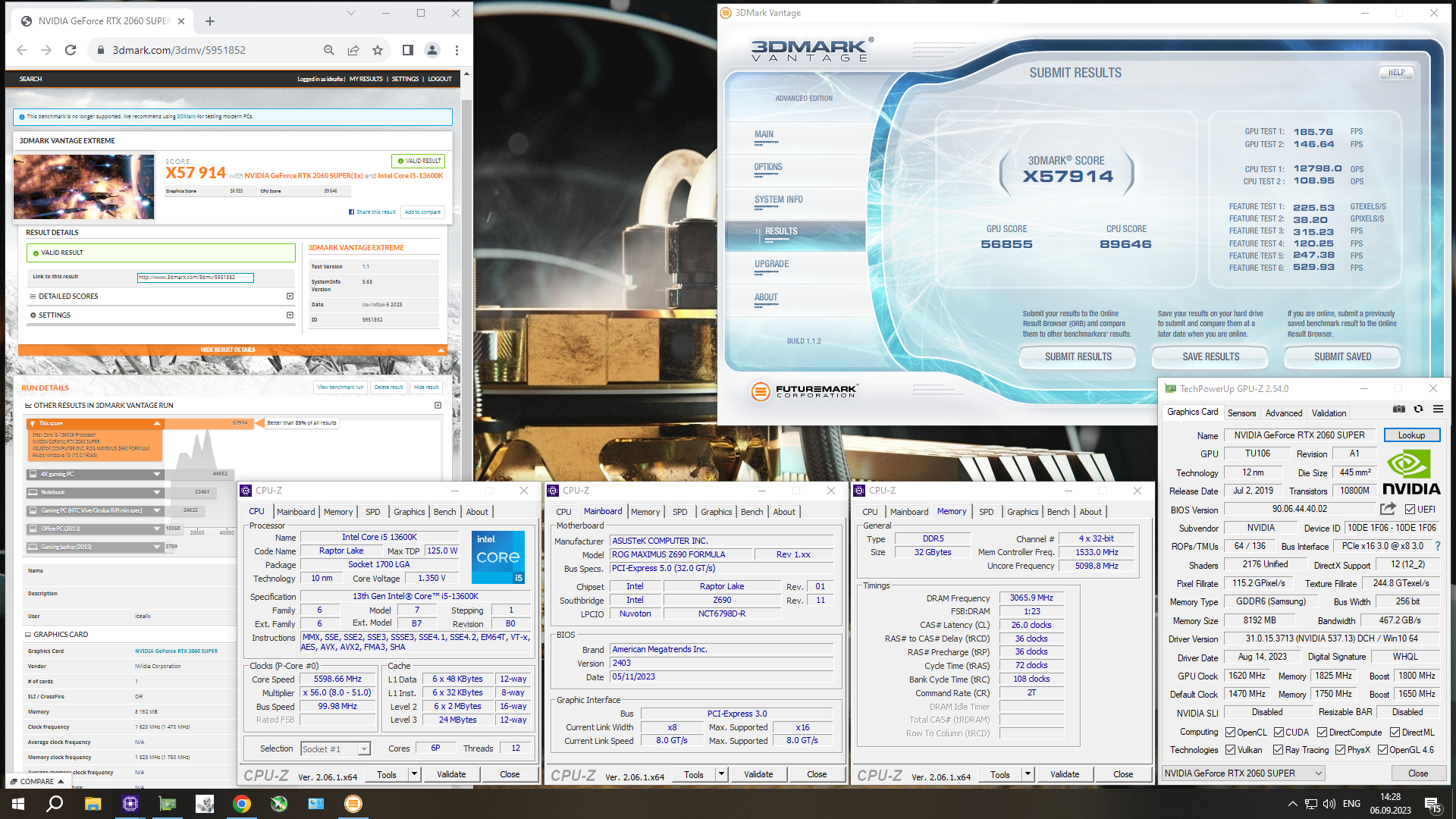
Task: Zoom the browser page with magnifier icon
Action: pos(328,50)
